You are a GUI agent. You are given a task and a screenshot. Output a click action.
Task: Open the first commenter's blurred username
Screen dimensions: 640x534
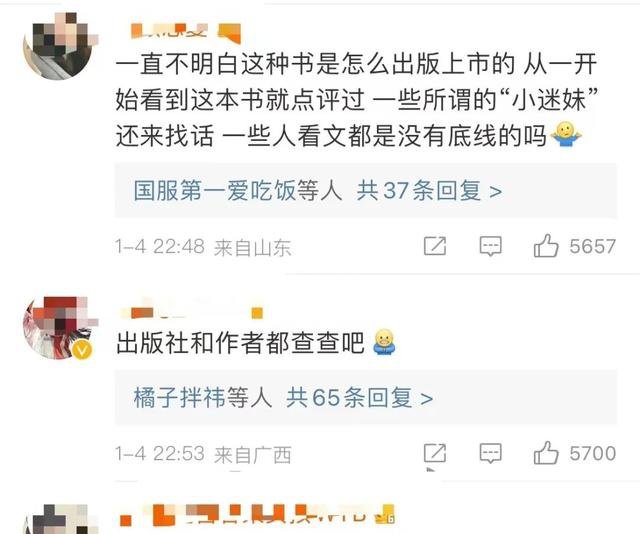click(186, 32)
